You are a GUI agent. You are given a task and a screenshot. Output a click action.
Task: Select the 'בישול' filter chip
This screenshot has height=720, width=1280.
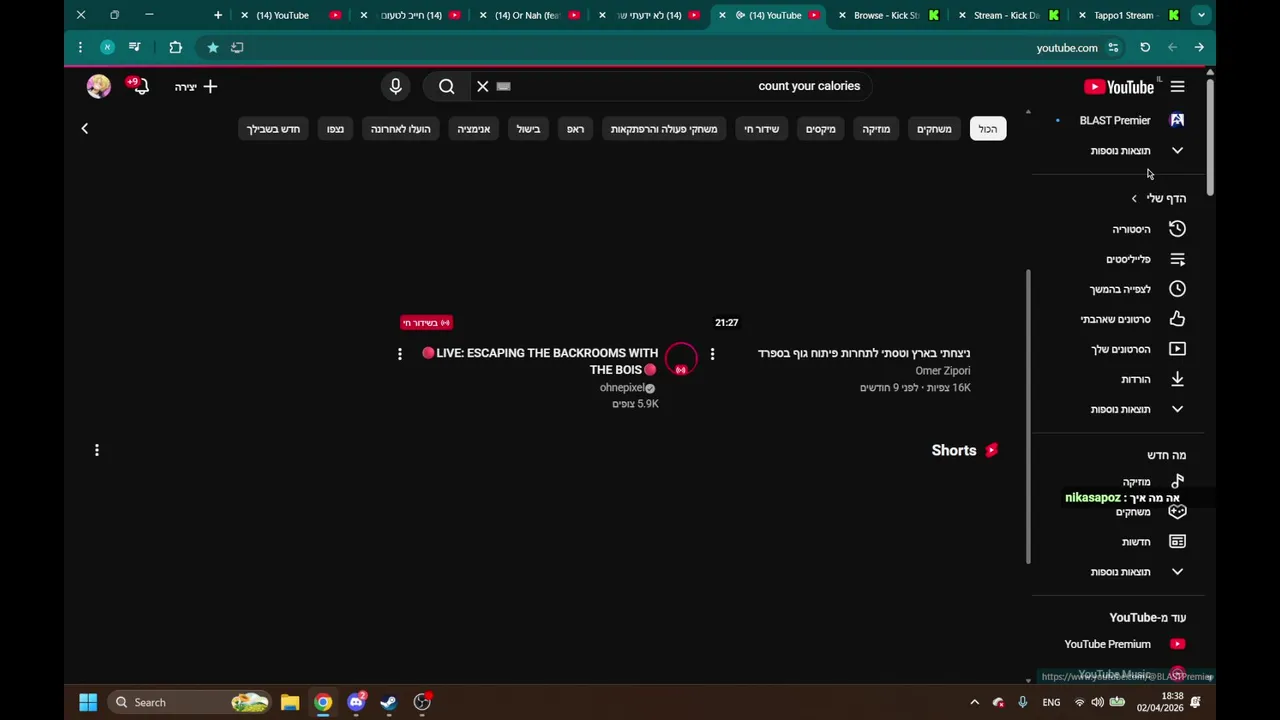[528, 129]
